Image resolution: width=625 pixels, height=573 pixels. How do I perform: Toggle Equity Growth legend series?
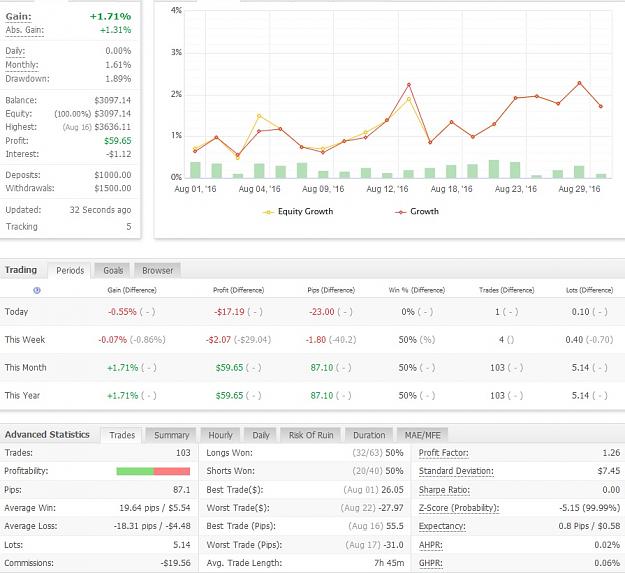(298, 212)
